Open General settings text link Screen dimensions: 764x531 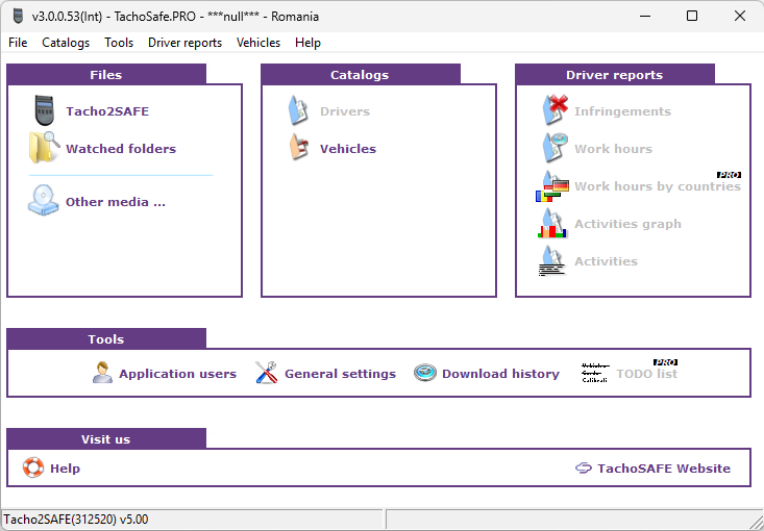pyautogui.click(x=340, y=374)
